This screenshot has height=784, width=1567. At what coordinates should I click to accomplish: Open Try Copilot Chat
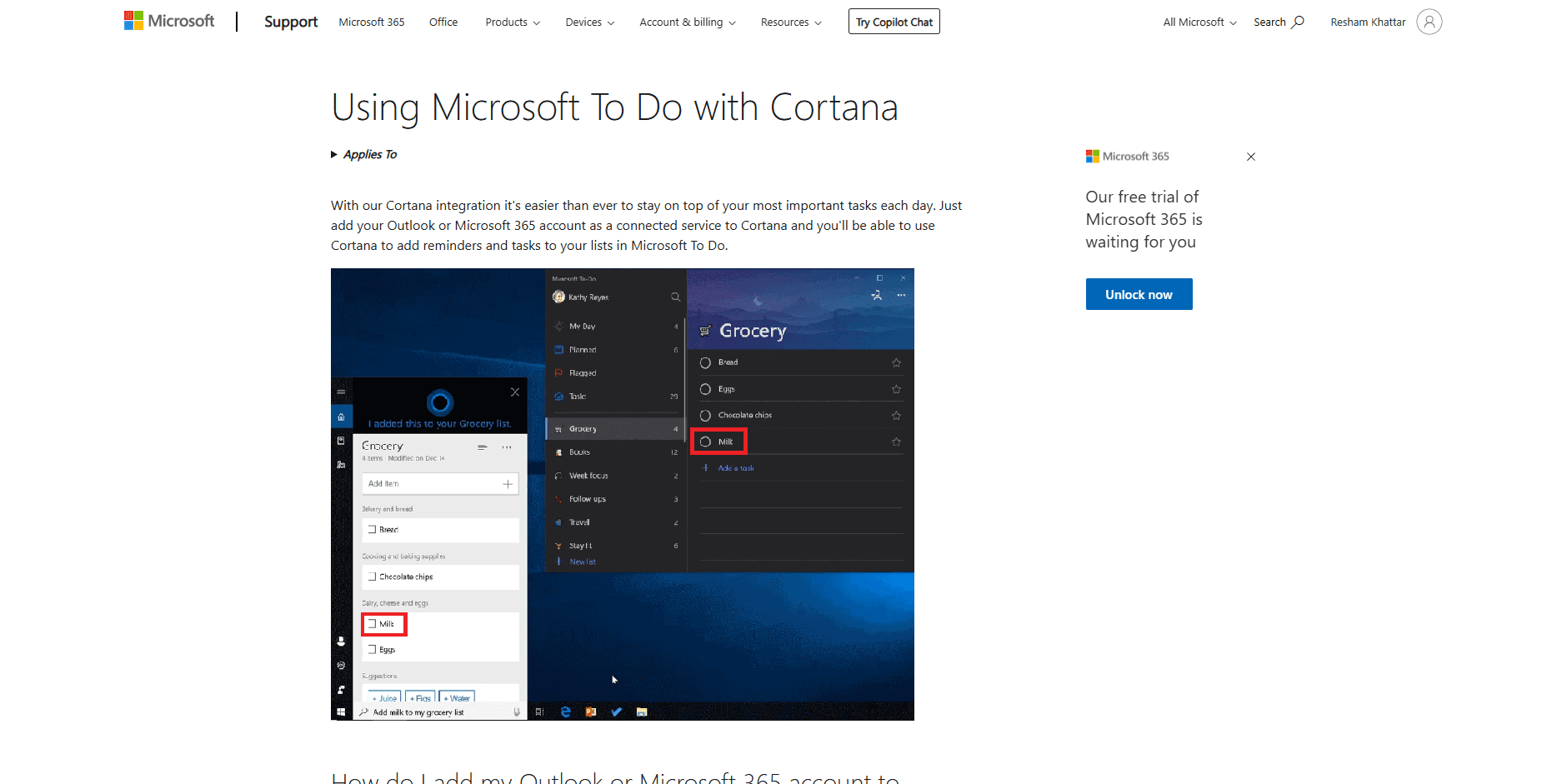pos(894,21)
